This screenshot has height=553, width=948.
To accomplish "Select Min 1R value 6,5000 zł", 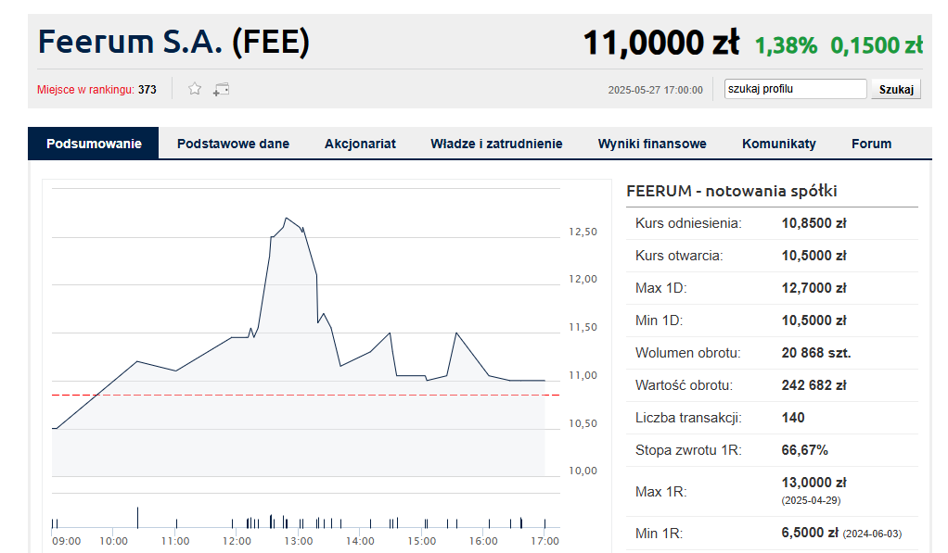I will pyautogui.click(x=810, y=532).
